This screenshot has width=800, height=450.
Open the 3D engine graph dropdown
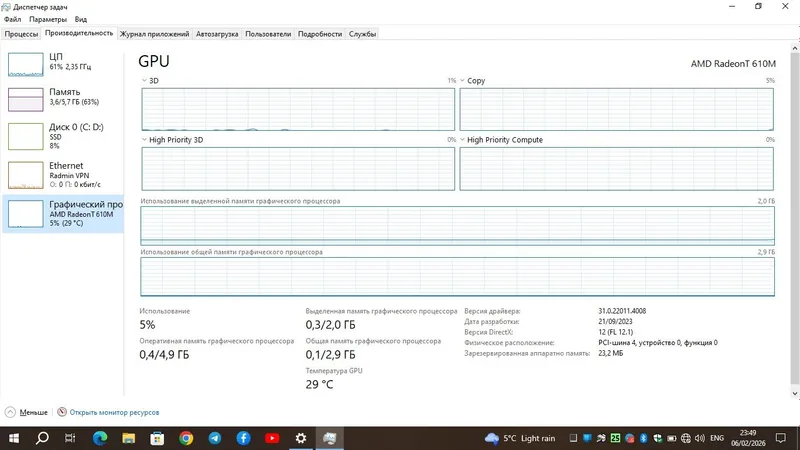pyautogui.click(x=144, y=81)
